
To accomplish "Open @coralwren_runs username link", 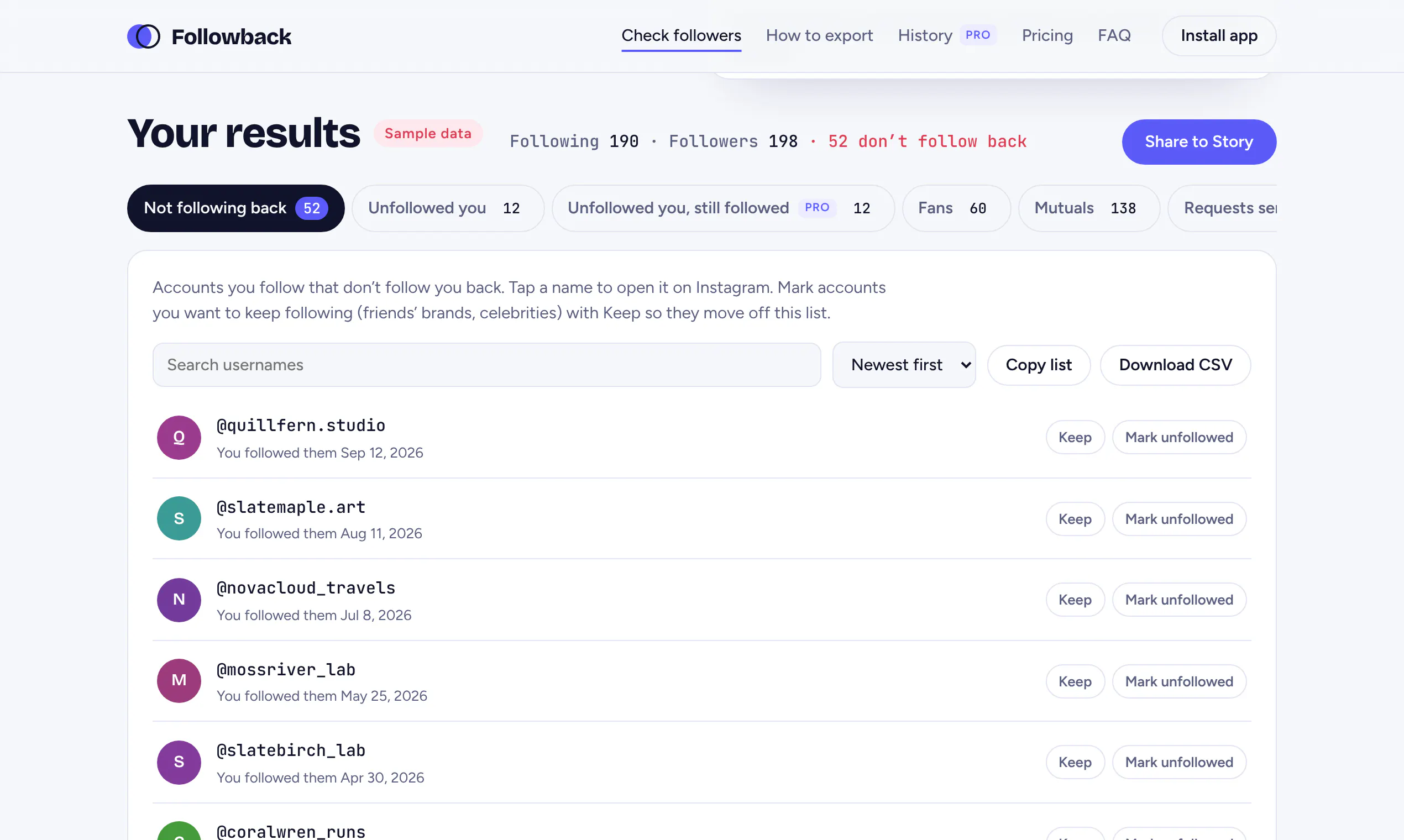I will (291, 831).
